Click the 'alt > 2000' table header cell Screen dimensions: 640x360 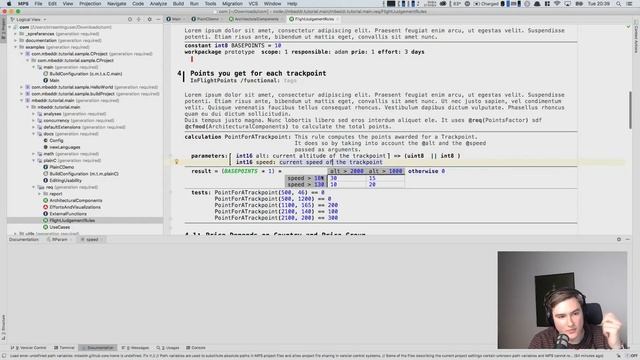coord(347,171)
